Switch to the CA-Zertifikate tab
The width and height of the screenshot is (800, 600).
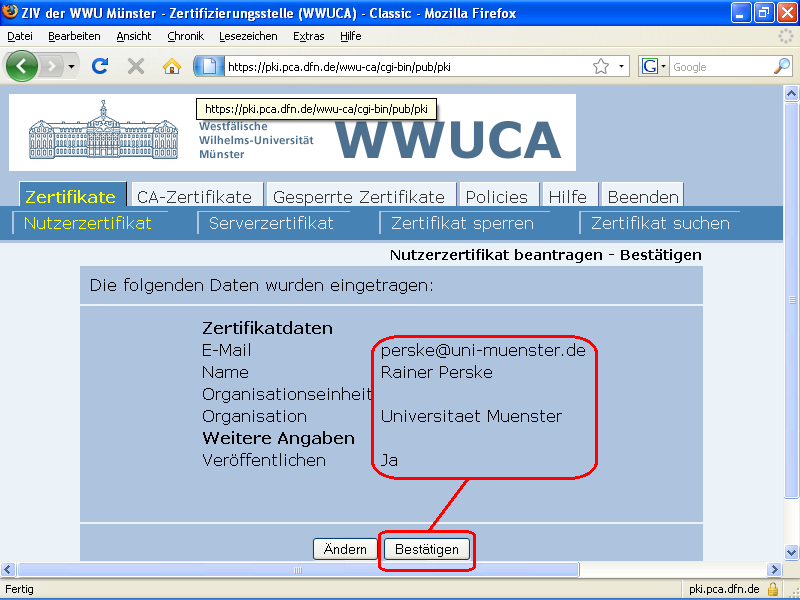197,196
